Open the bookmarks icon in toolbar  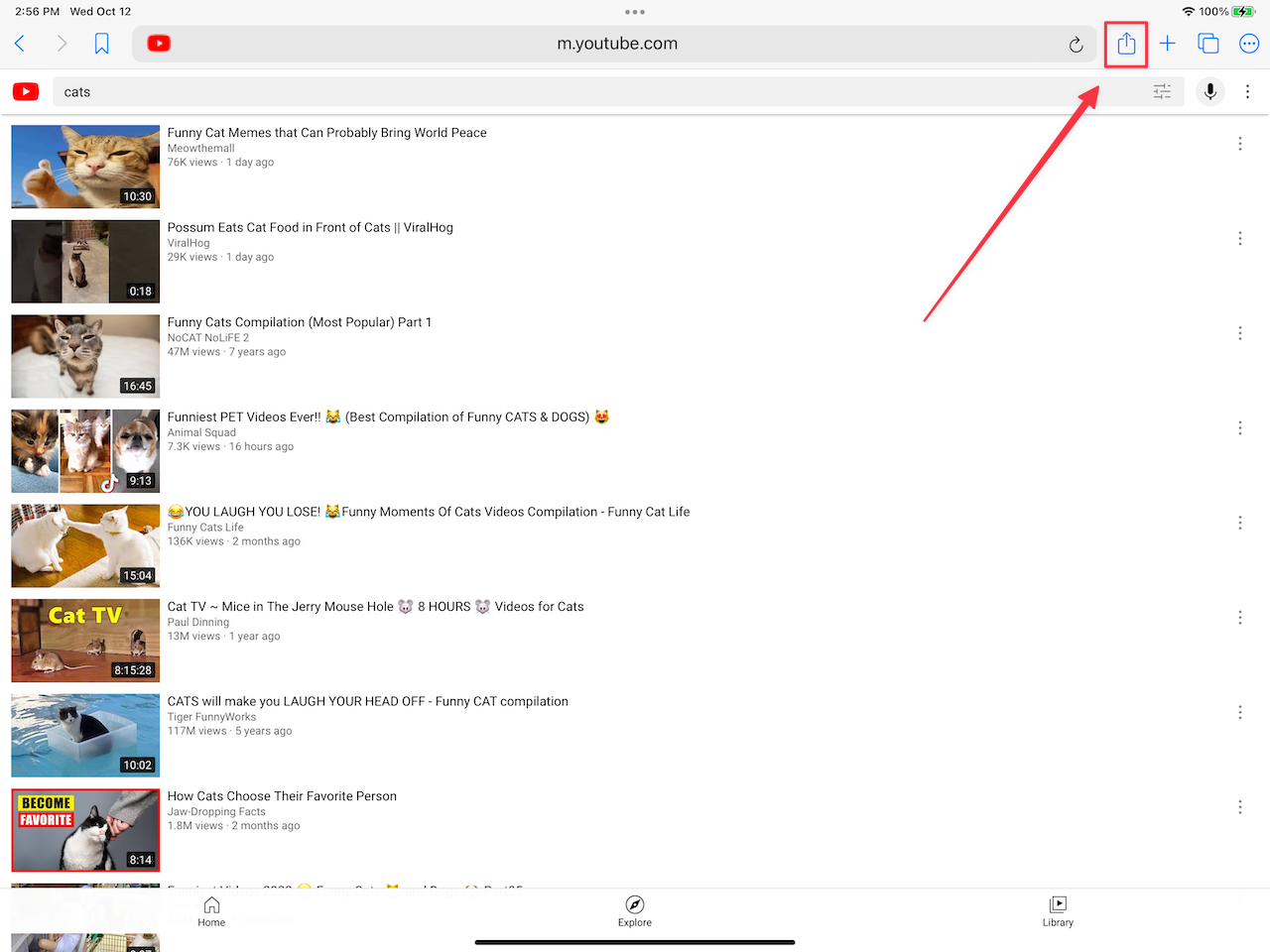pos(101,44)
